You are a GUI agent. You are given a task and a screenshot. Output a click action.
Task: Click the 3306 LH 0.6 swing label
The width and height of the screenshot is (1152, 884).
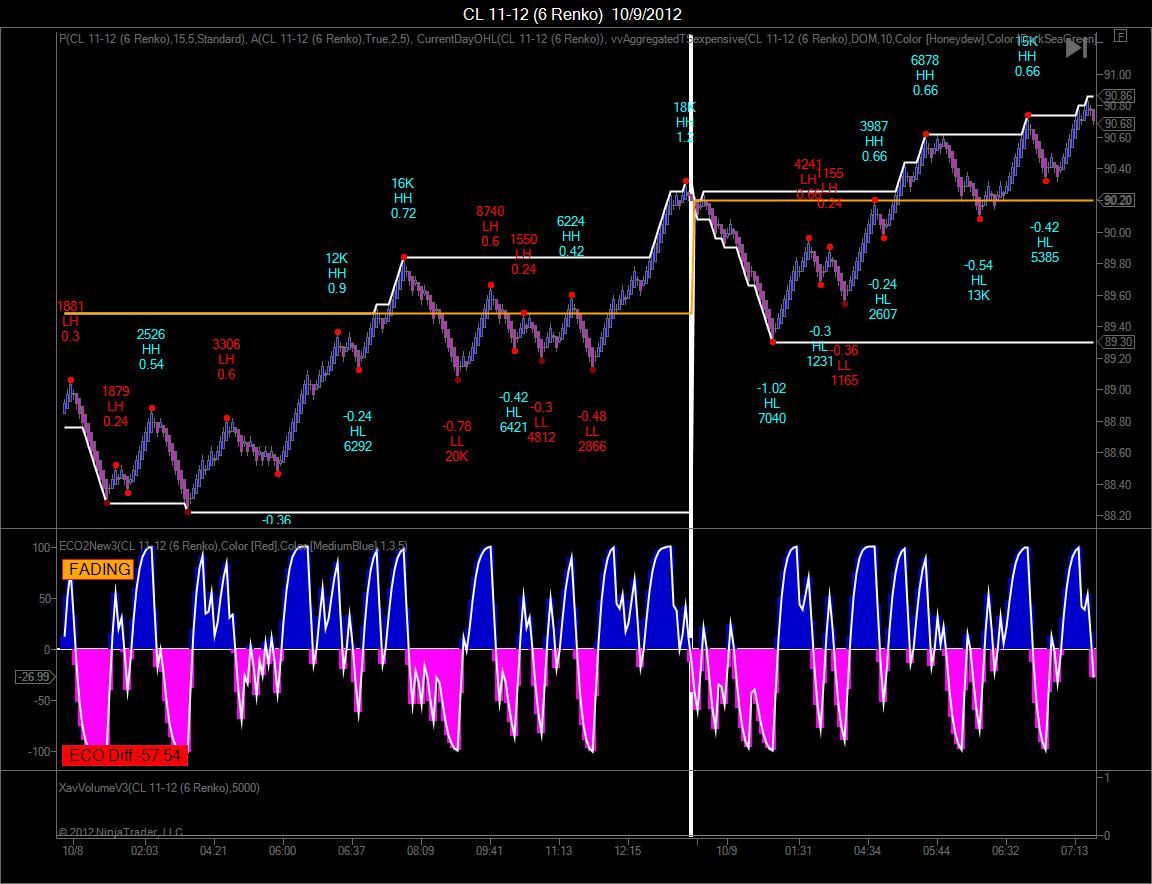[226, 359]
